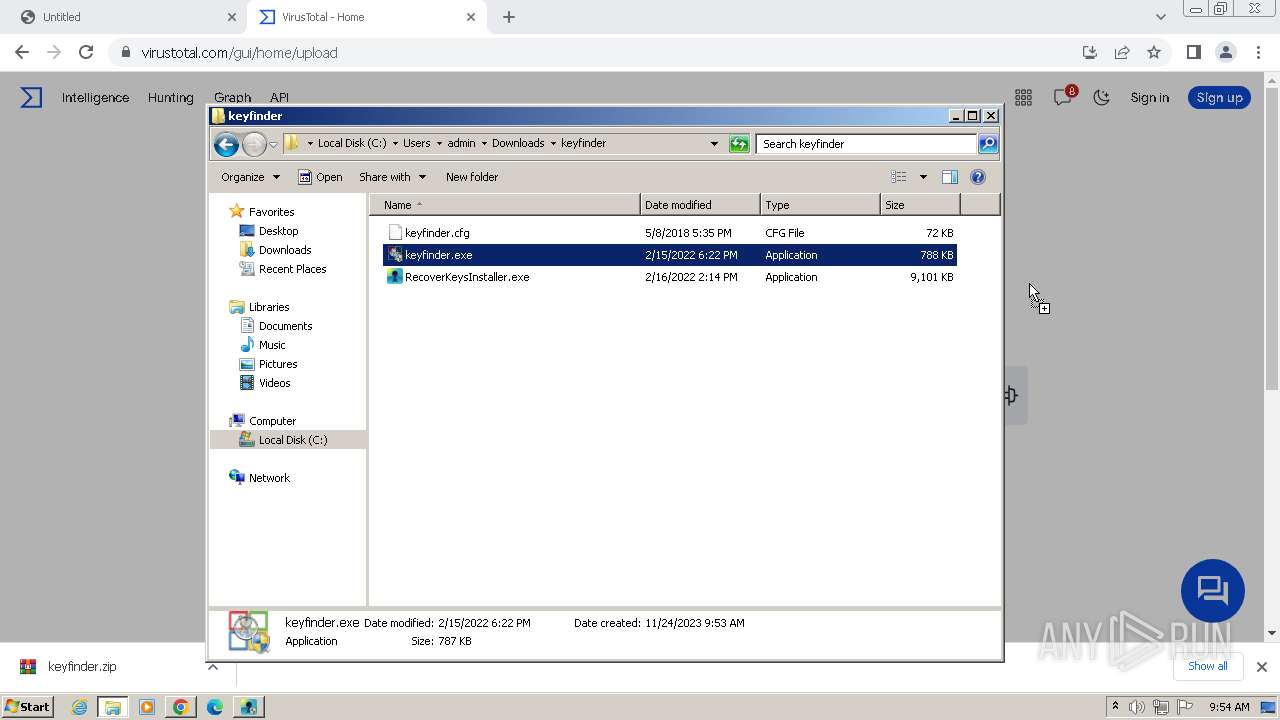1280x720 pixels.
Task: Click the Explorer help icon
Action: tap(978, 177)
